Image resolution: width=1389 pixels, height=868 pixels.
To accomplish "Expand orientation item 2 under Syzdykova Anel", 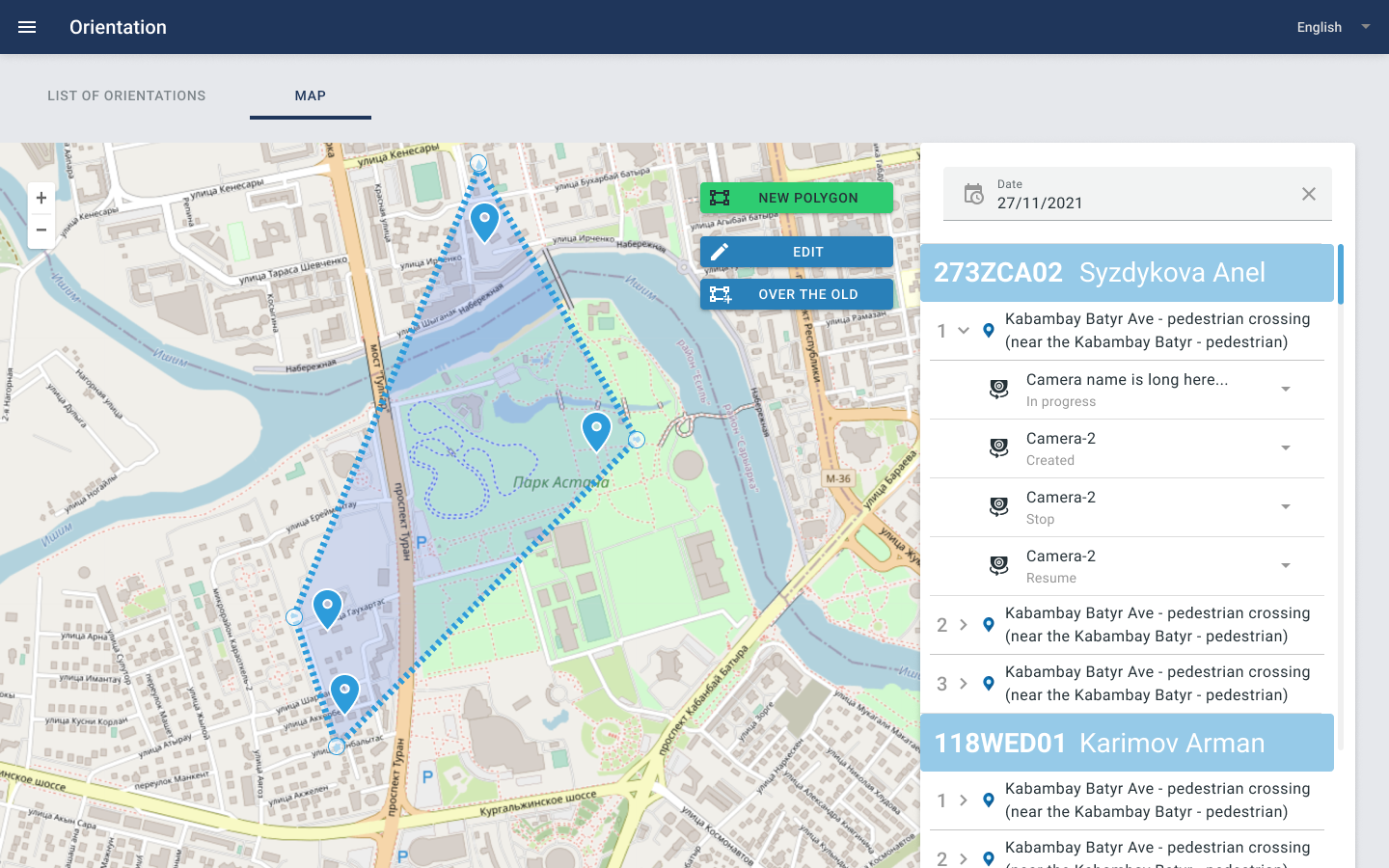I will [x=963, y=625].
